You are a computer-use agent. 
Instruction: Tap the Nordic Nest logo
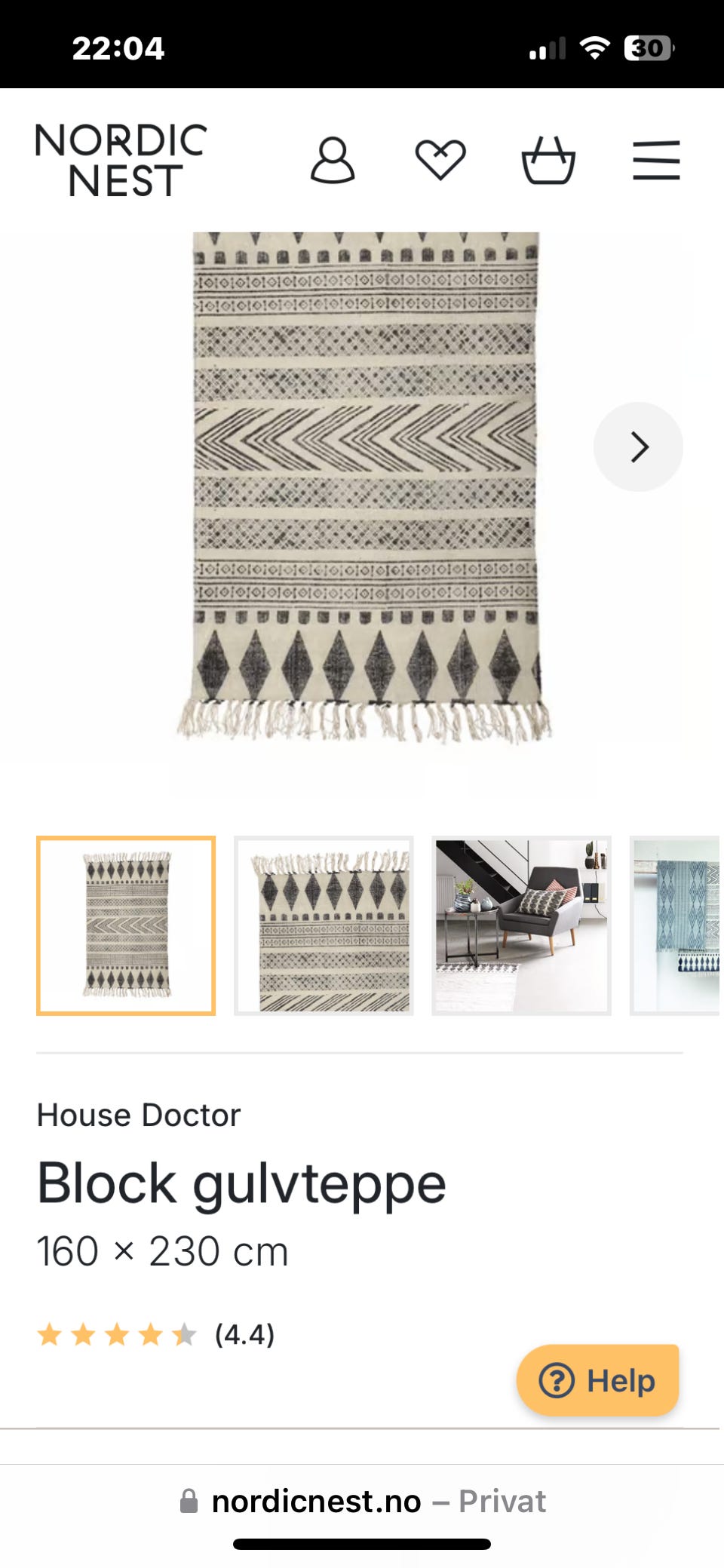coord(121,160)
